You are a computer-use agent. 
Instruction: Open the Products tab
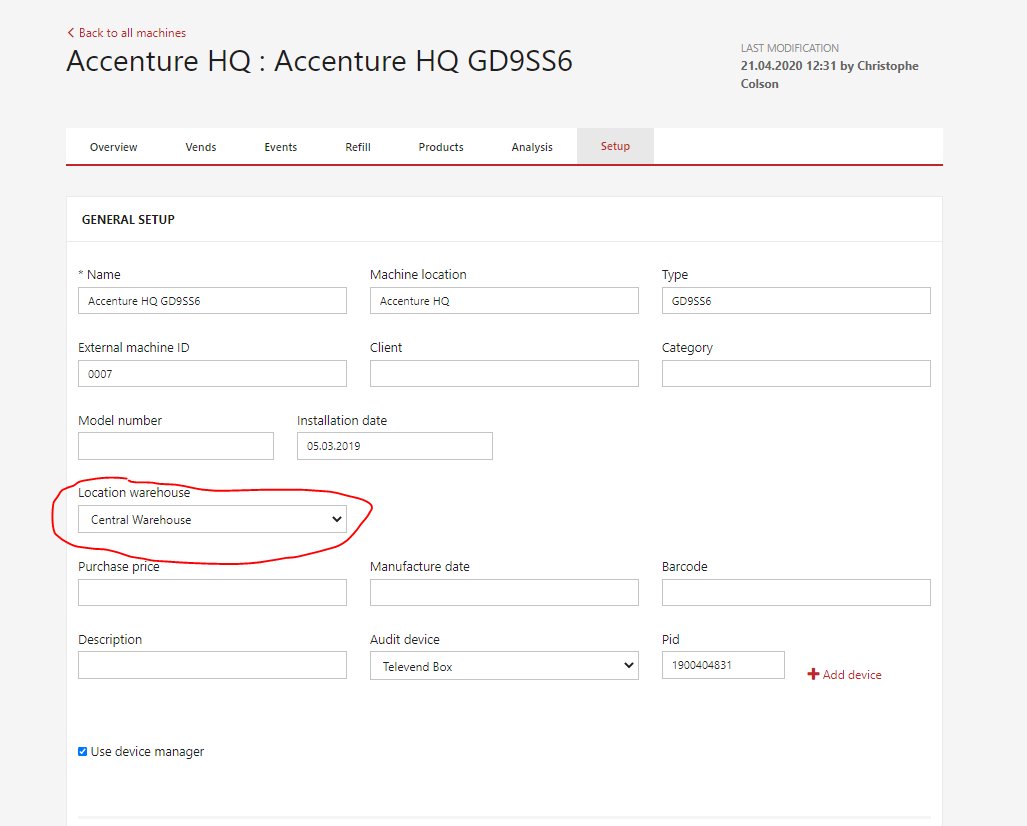coord(441,147)
